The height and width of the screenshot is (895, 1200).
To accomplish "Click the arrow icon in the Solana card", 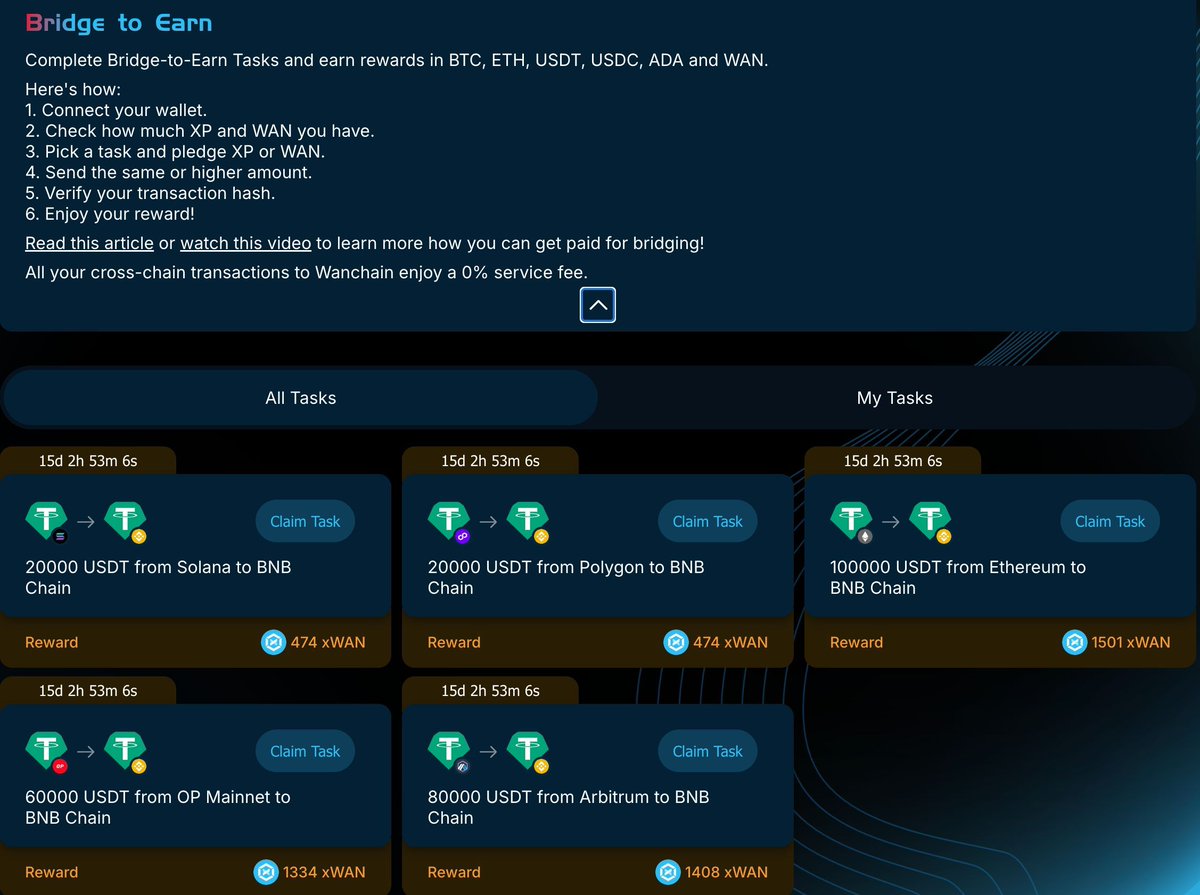I will [x=86, y=521].
